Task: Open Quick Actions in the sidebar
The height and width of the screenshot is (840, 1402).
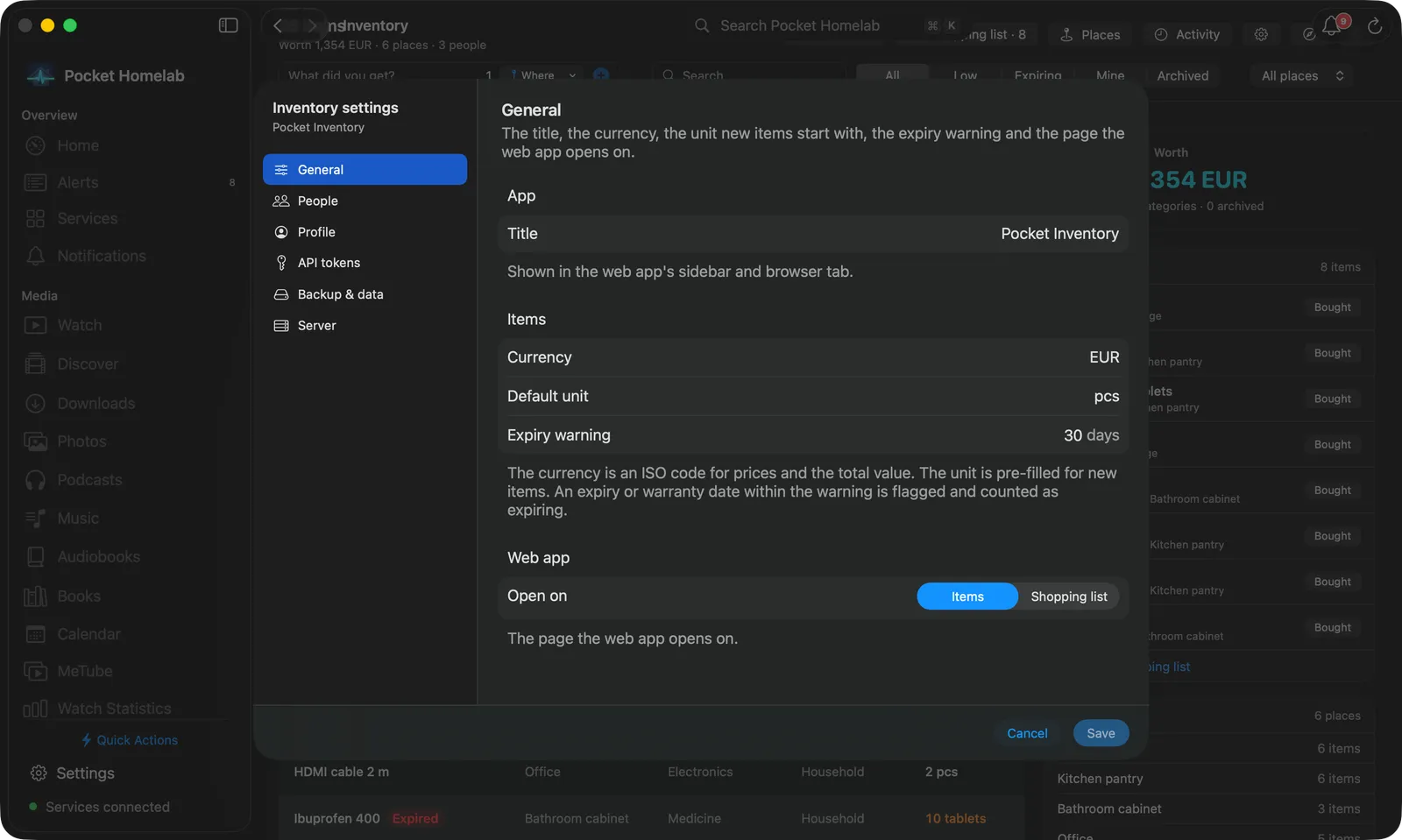Action: click(130, 740)
